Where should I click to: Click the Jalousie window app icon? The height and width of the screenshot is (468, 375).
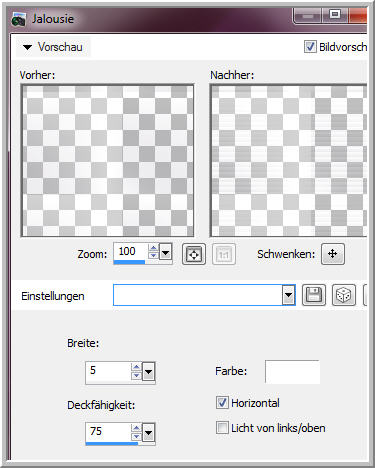tap(19, 19)
